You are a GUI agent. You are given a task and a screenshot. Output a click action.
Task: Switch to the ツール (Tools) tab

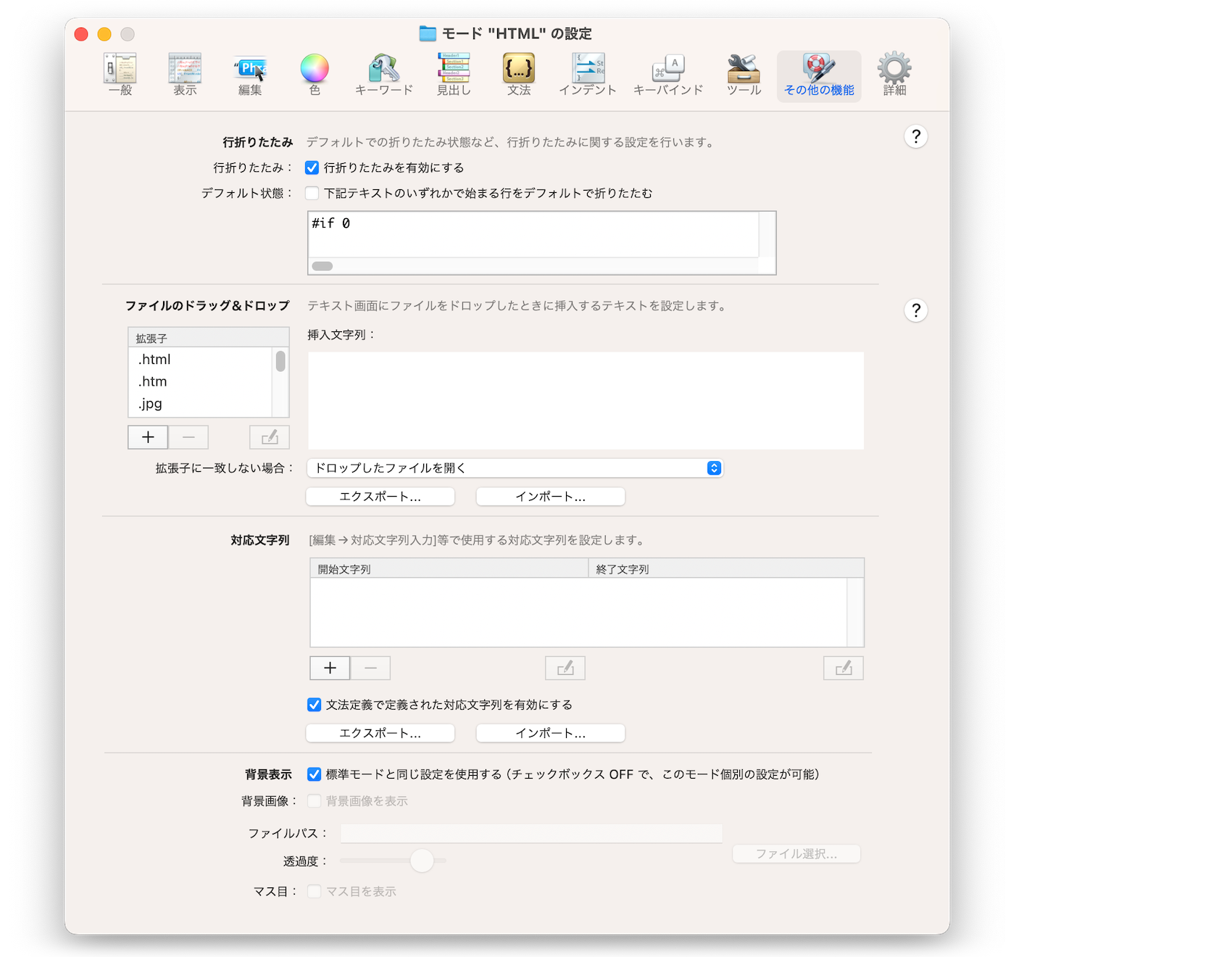(x=744, y=75)
